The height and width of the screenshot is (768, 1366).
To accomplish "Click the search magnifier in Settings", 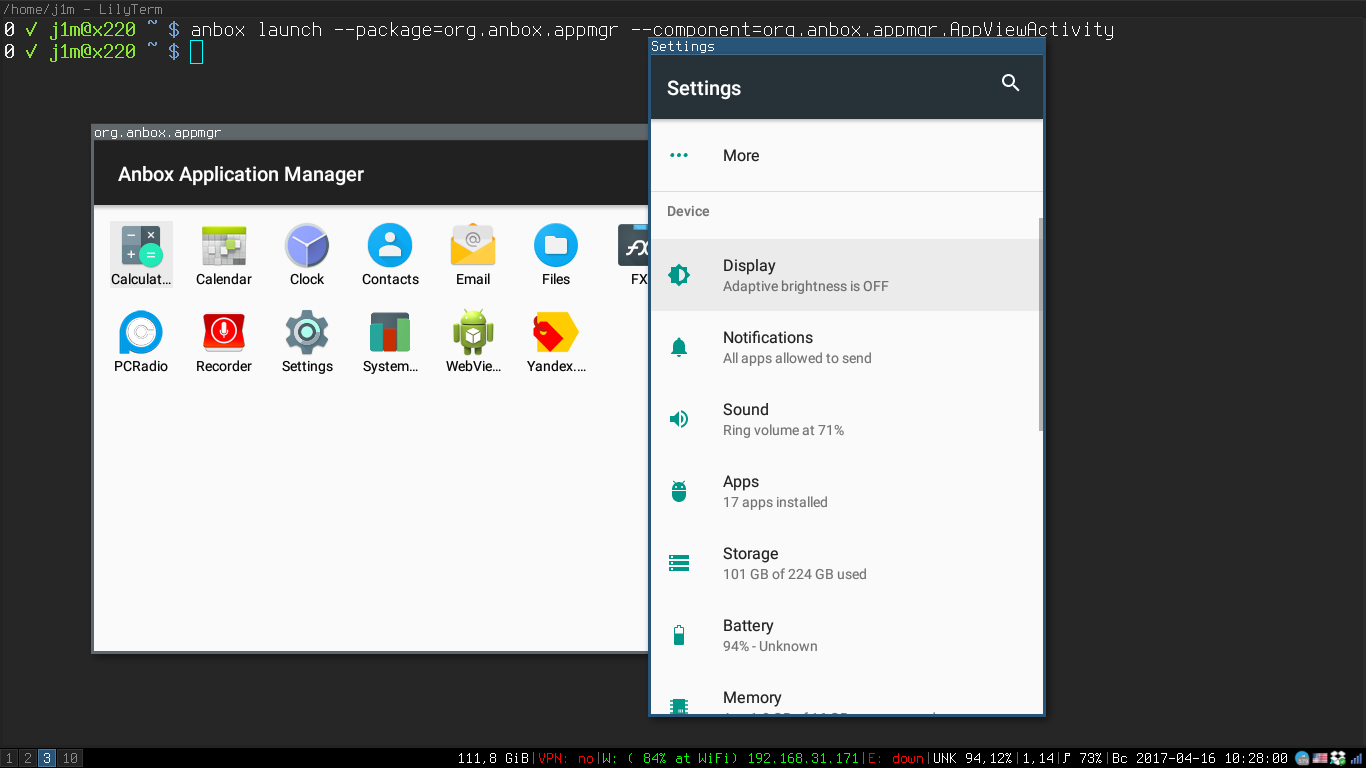I will pyautogui.click(x=1011, y=84).
